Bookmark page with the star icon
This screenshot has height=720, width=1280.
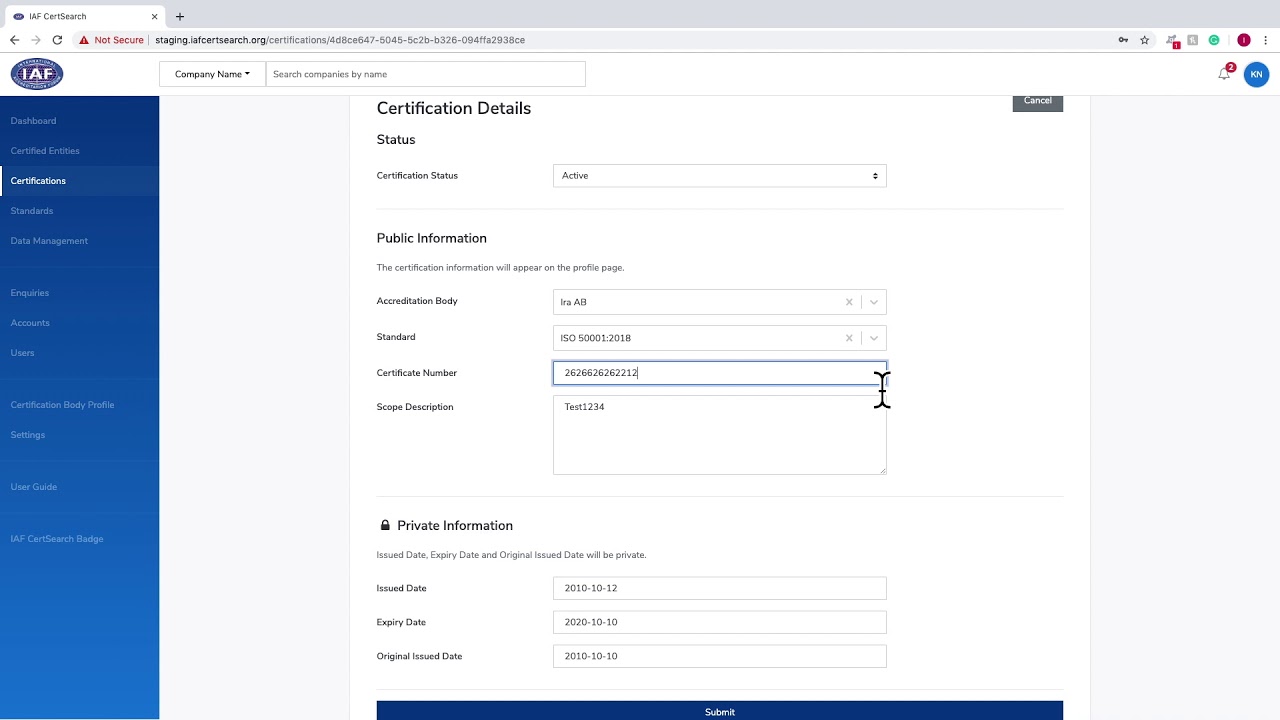pos(1145,40)
